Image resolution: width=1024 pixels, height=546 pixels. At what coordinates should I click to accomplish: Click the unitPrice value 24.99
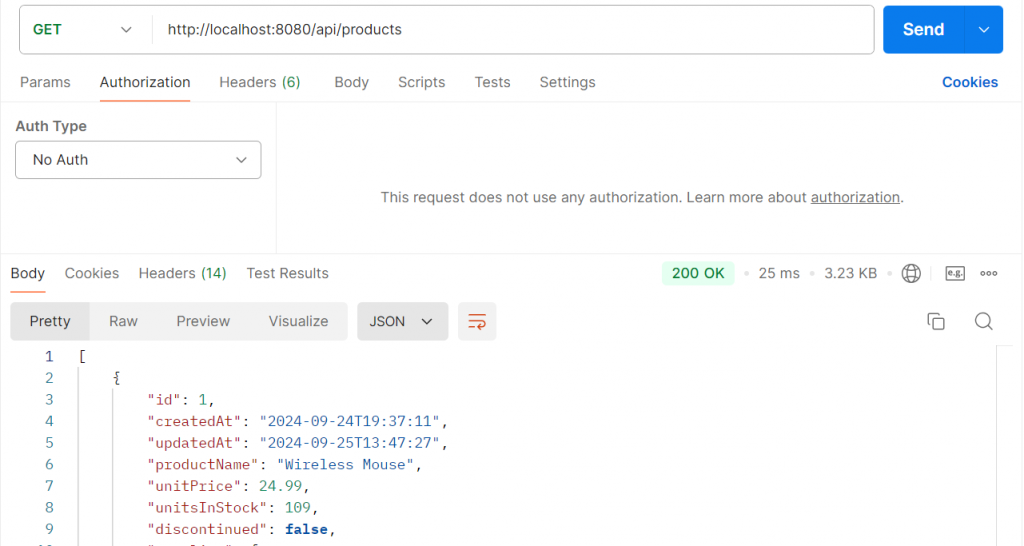click(280, 486)
